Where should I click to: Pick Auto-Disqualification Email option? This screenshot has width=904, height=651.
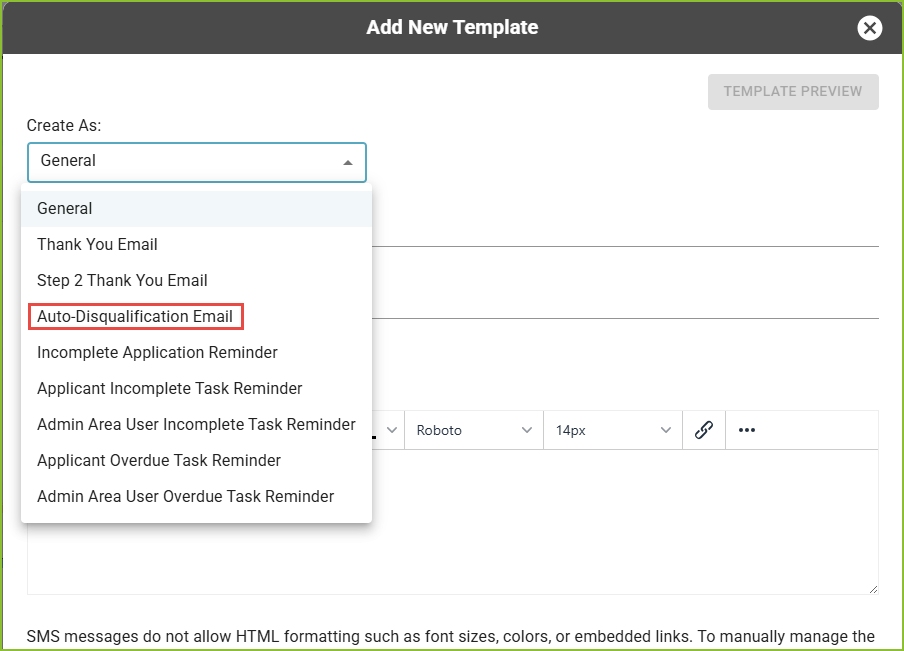(135, 317)
